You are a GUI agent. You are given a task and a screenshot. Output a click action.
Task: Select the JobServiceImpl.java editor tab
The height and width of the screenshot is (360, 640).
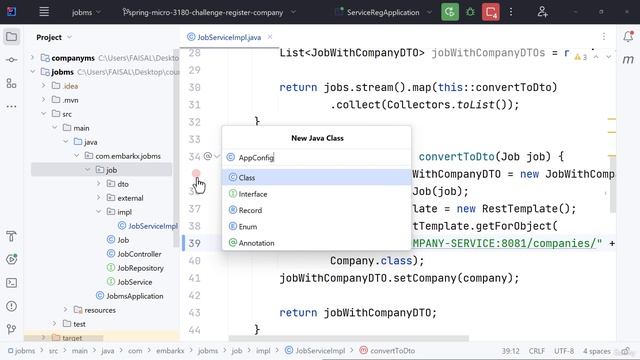tap(229, 37)
